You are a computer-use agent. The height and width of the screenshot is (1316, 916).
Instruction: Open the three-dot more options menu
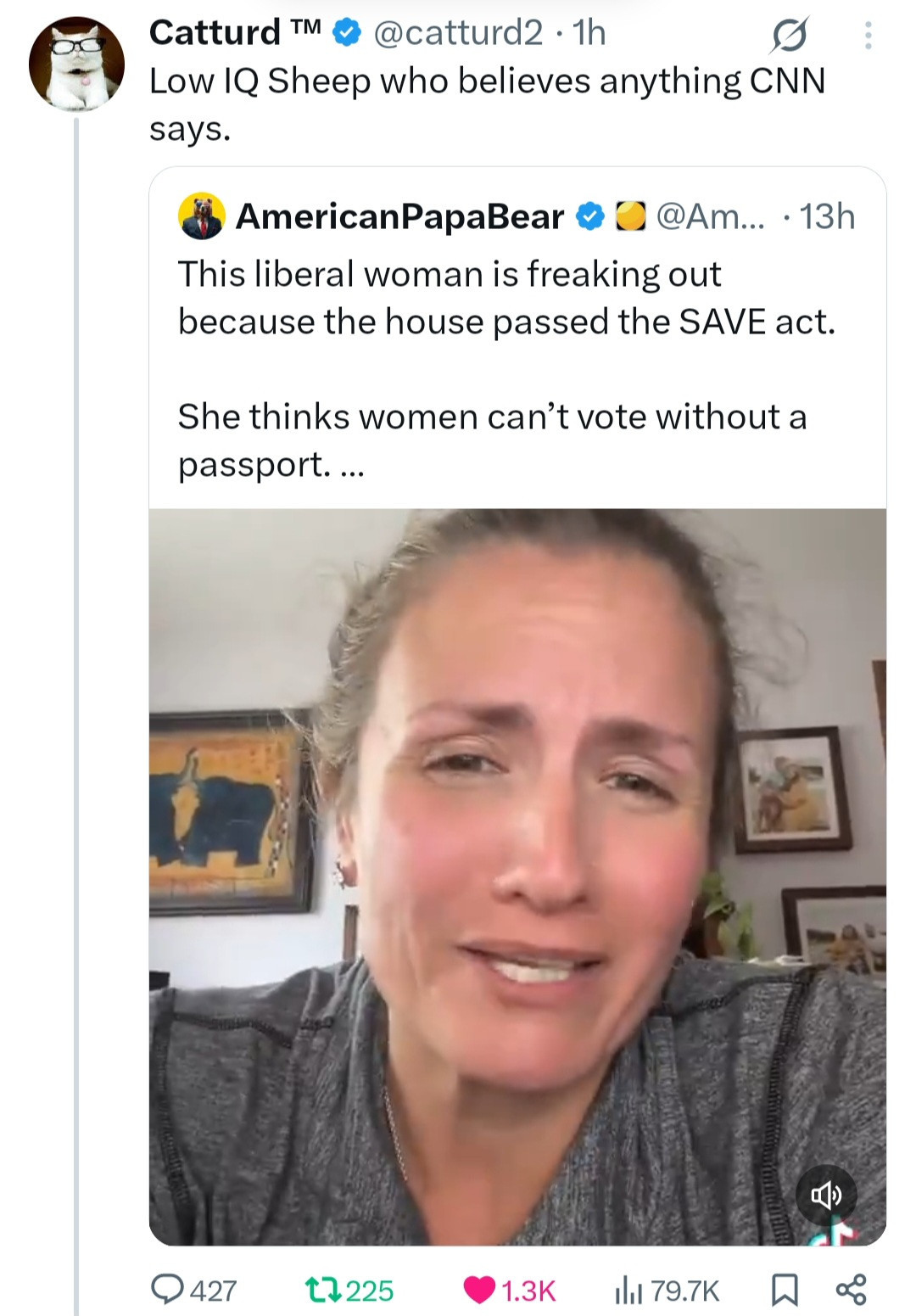867,35
